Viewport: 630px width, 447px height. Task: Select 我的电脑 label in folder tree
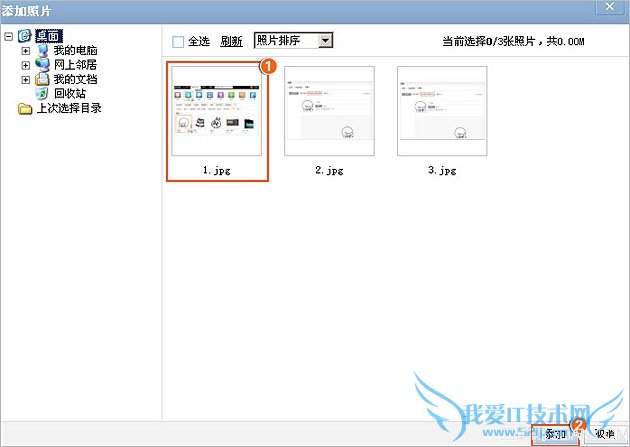(76, 51)
